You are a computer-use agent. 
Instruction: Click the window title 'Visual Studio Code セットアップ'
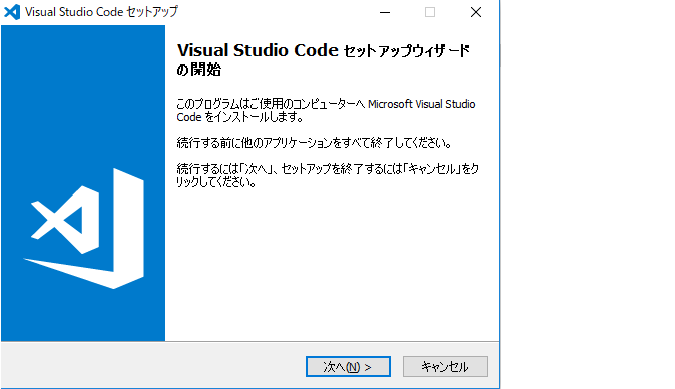click(101, 12)
